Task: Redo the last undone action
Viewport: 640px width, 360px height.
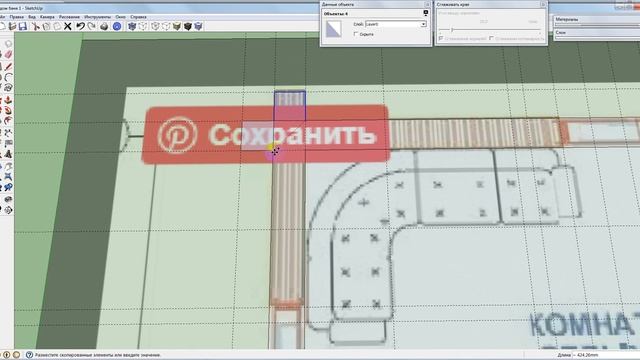Action: [x=91, y=27]
